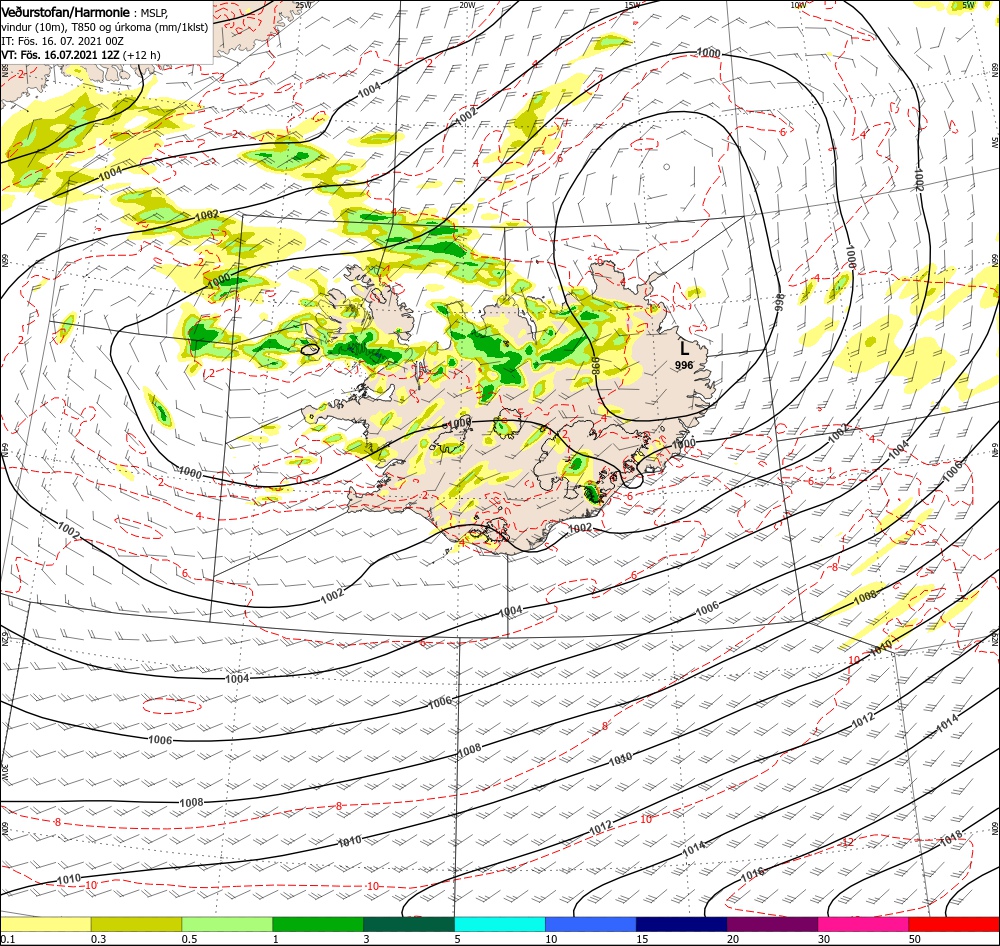Click the legend value 0.5
The width and height of the screenshot is (1000, 946).
click(x=189, y=939)
